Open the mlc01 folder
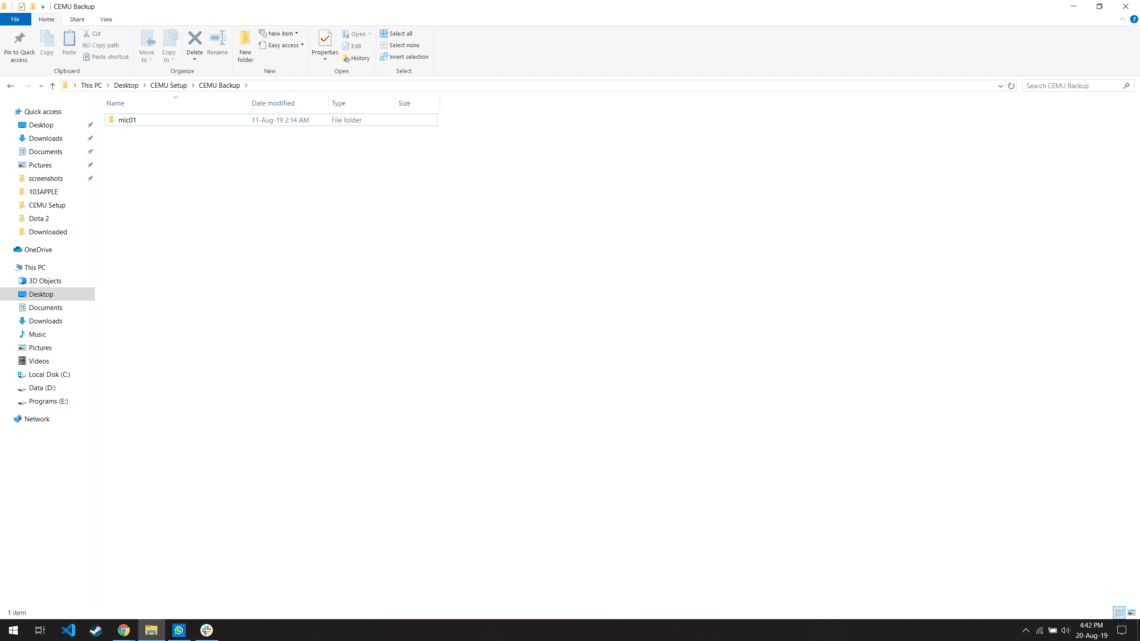This screenshot has width=1140, height=641. coord(126,119)
